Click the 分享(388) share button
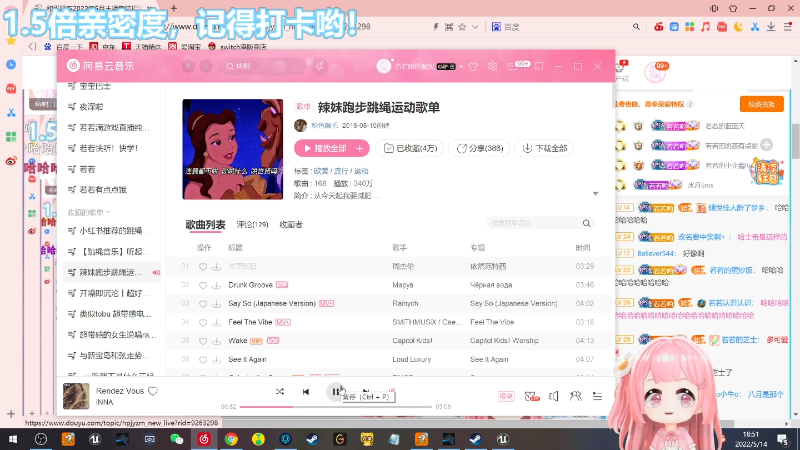 (480, 148)
